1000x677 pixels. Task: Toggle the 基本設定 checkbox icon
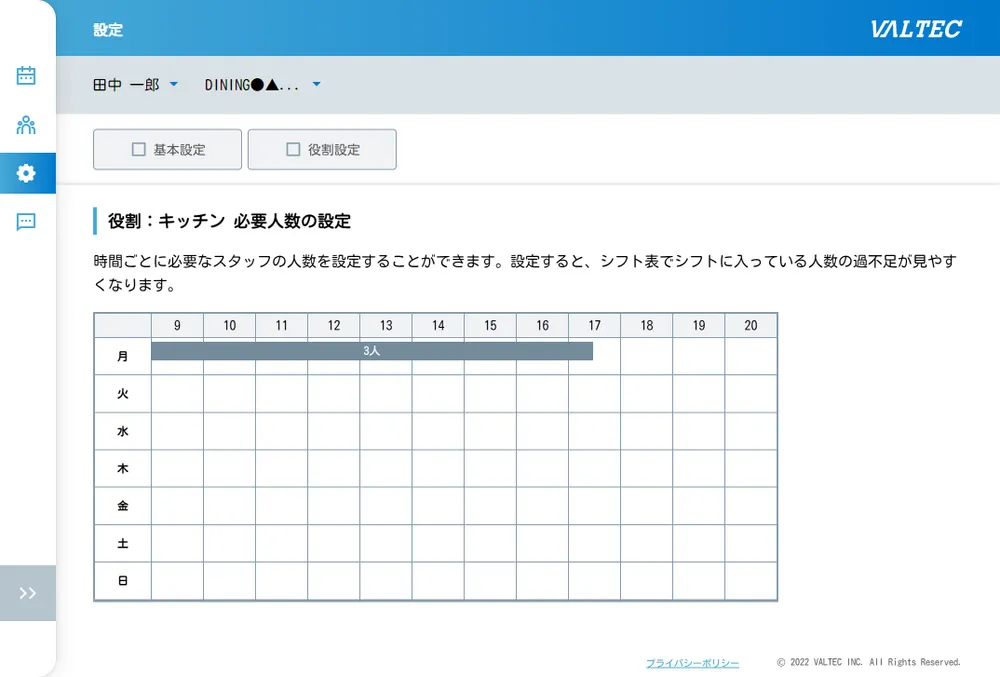tap(139, 150)
